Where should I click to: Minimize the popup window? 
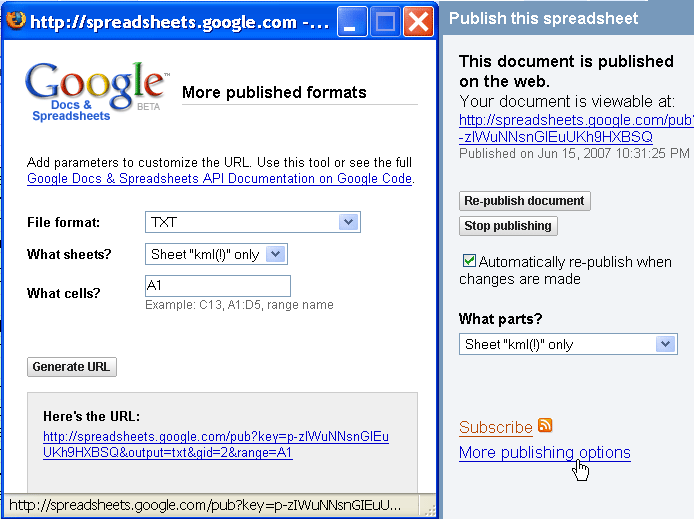352,21
